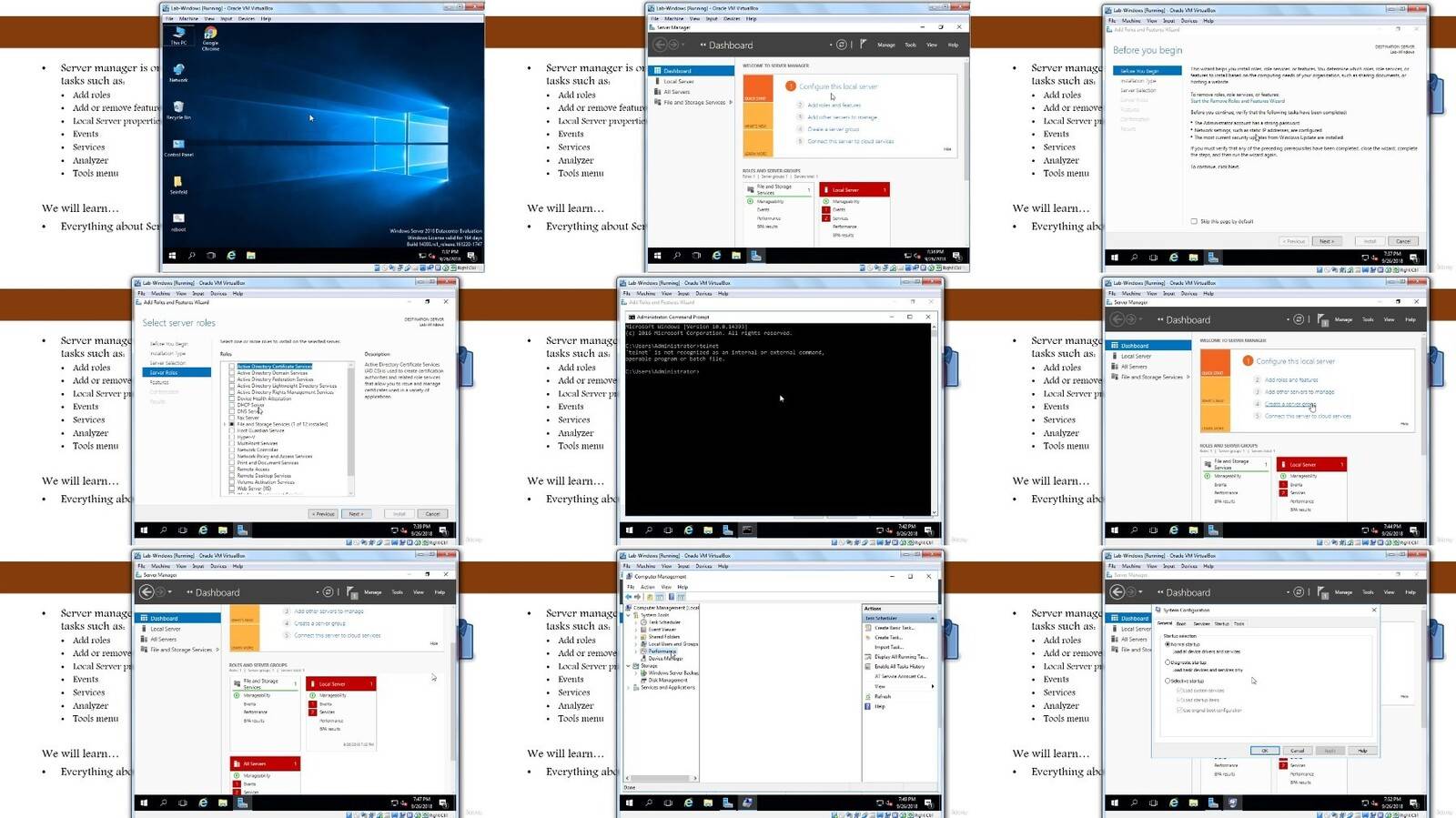Open Device Manager in the Computer Management tree
Screen dimensions: 1456x818
pyautogui.click(x=662, y=658)
